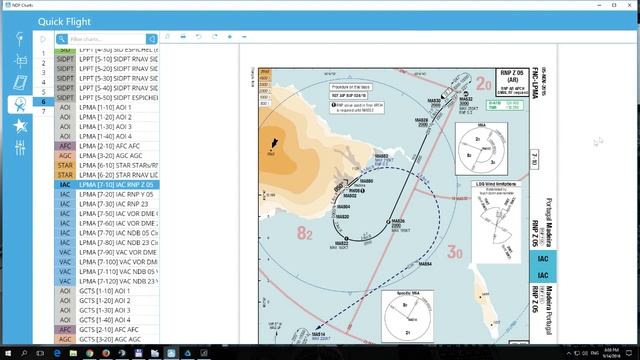Viewport: 640px width, 360px height.
Task: Open the folded map section in sidebar
Action: [20, 82]
